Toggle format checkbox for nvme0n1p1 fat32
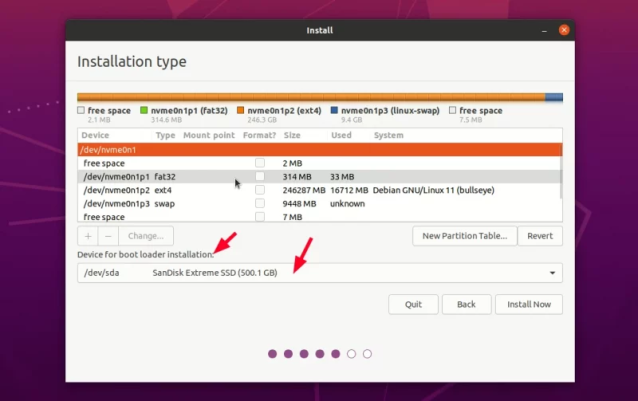The image size is (638, 401). click(x=260, y=176)
